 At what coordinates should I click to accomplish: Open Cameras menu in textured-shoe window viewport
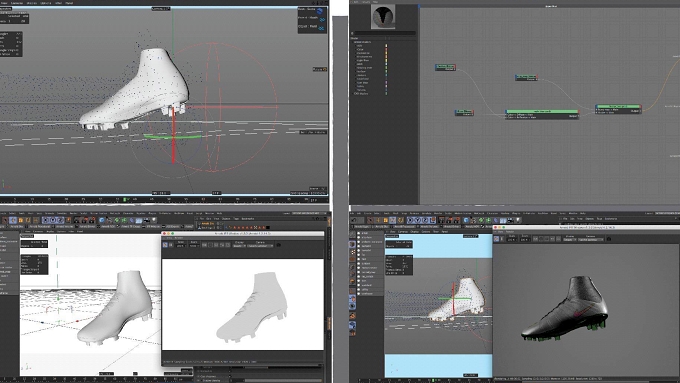click(x=402, y=232)
